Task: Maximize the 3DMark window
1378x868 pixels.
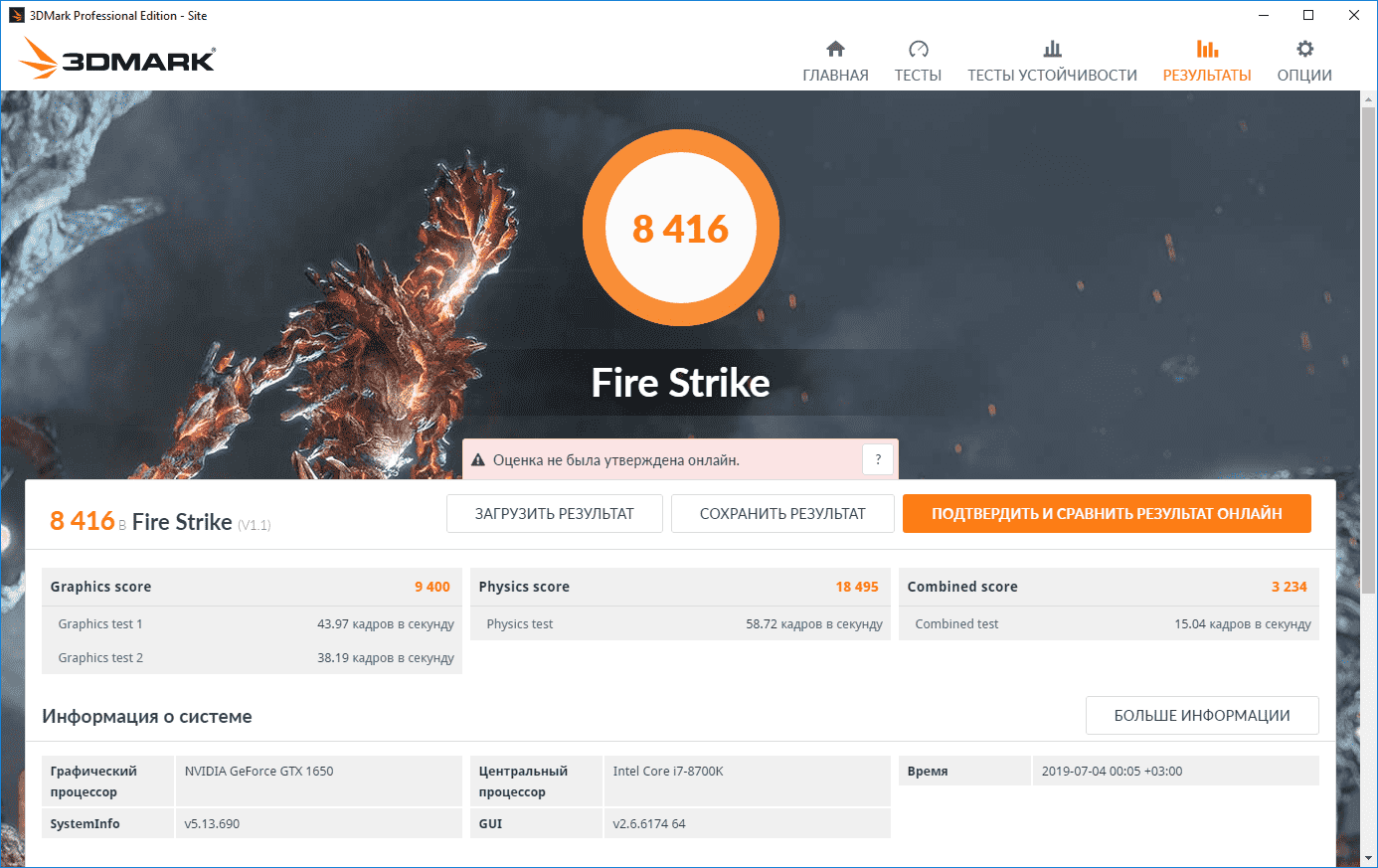Action: 1308,15
